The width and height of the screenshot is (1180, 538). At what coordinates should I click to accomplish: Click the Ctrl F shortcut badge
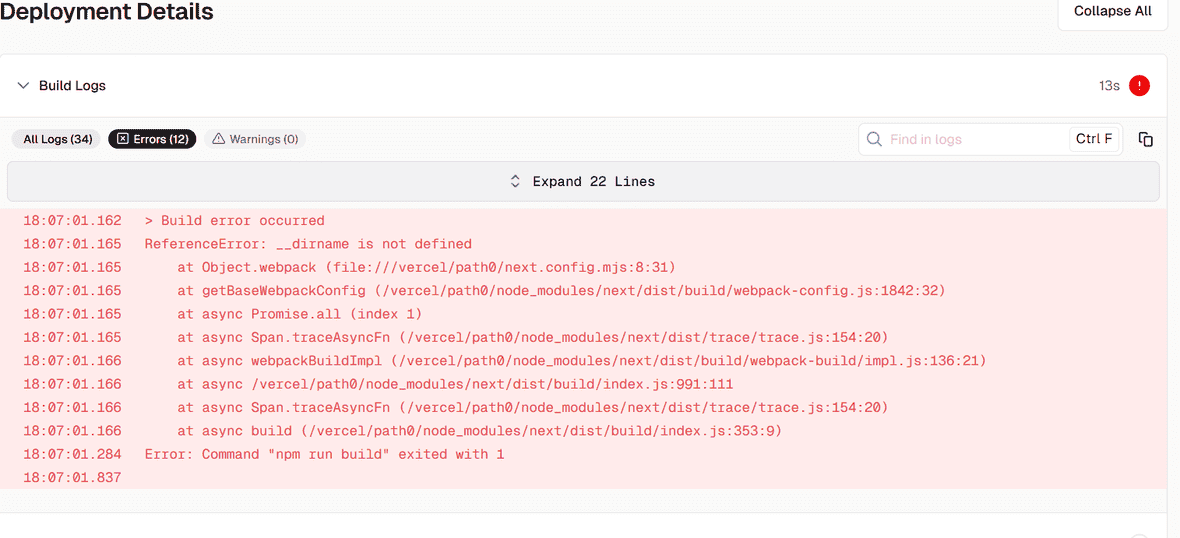point(1094,139)
